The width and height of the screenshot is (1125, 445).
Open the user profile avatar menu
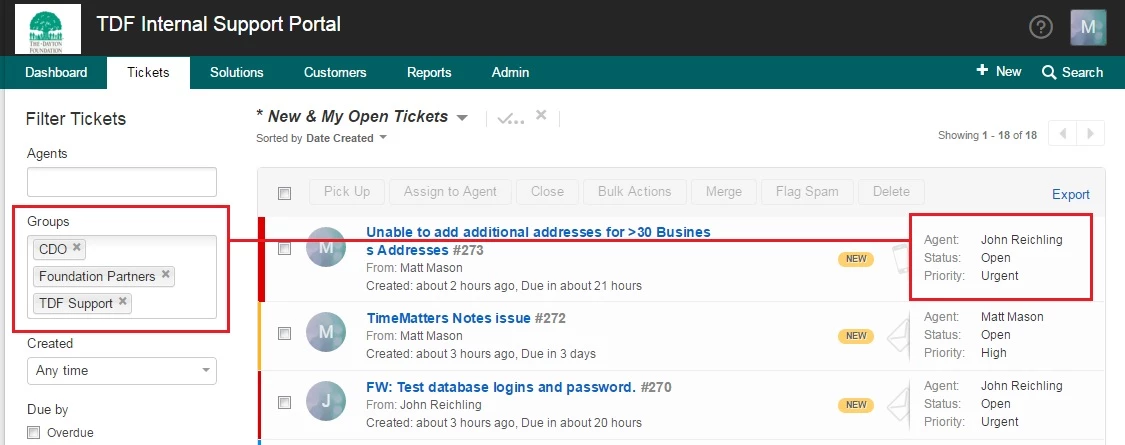1088,27
